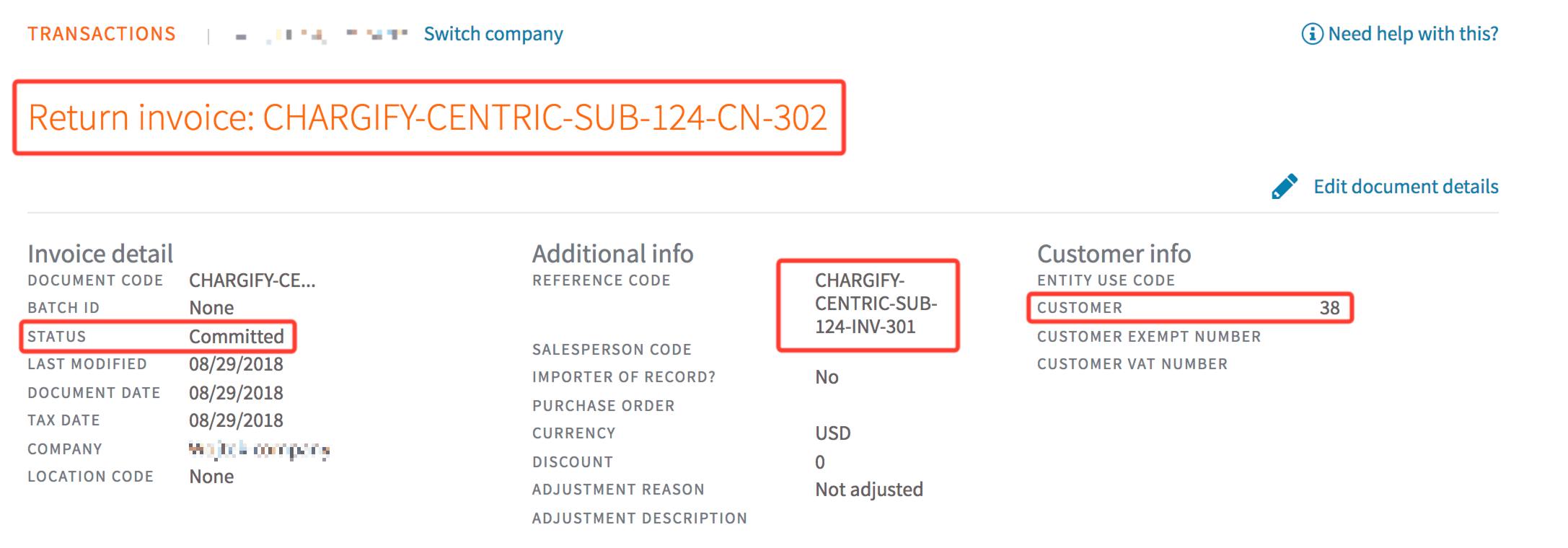Select the Committed status value
1568x548 pixels.
(237, 337)
